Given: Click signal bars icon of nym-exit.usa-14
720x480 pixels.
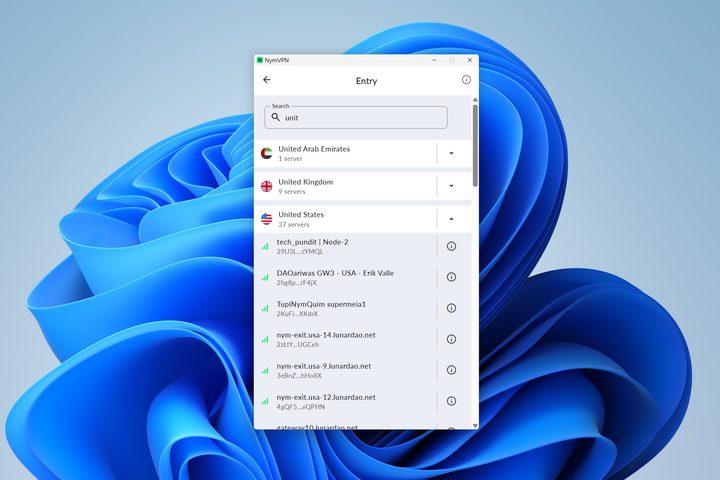Looking at the screenshot, I should coord(265,339).
